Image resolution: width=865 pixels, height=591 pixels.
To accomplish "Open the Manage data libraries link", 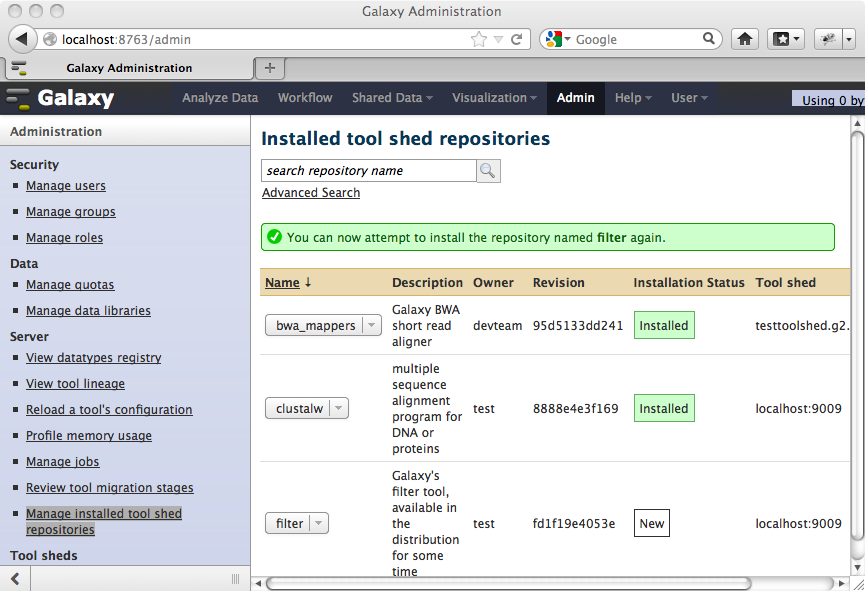I will click(88, 311).
